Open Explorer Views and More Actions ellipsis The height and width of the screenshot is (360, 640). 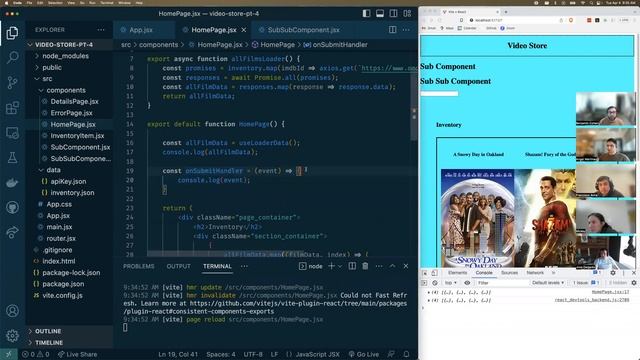101,30
